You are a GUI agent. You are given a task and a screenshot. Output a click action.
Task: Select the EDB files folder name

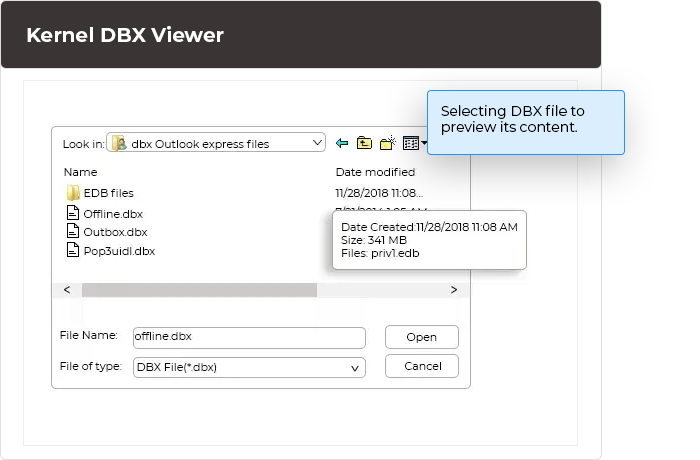[108, 193]
